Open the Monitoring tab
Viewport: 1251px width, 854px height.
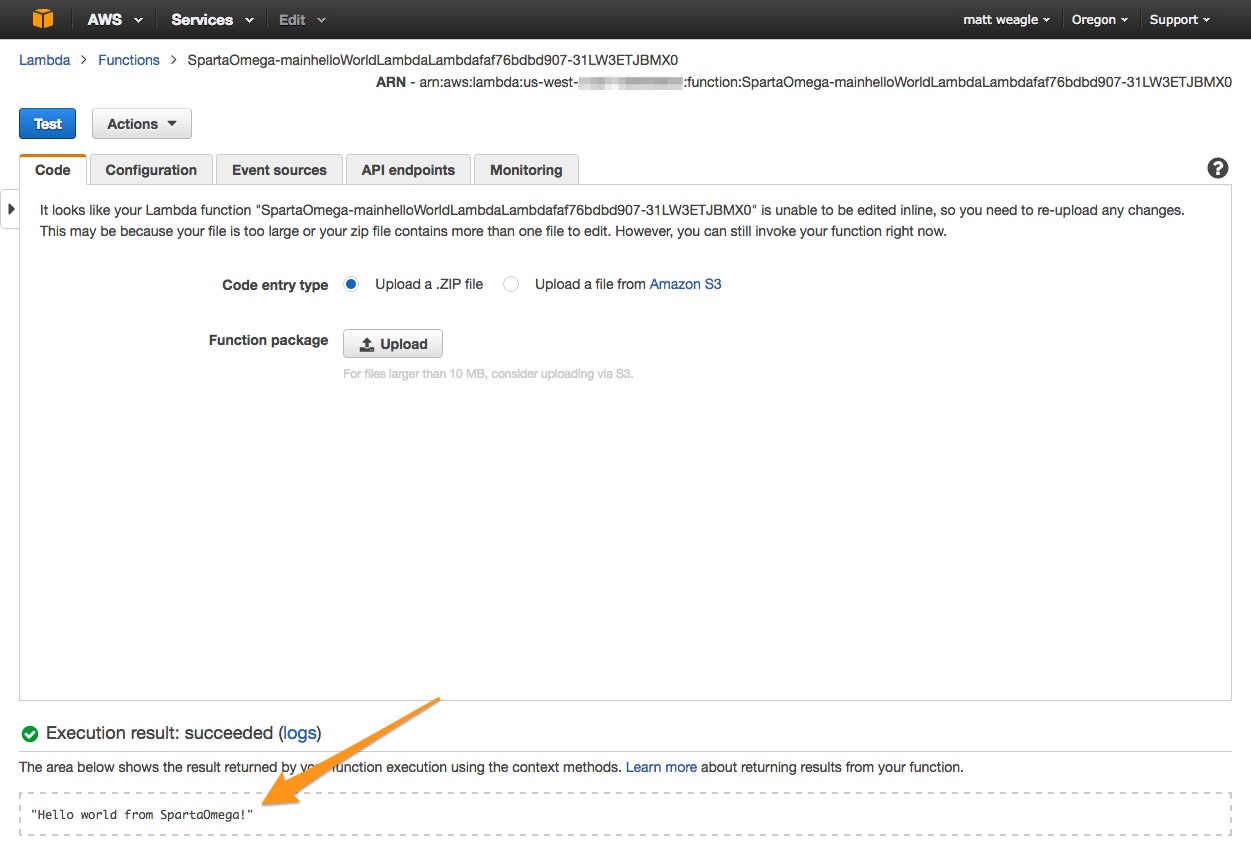[526, 170]
